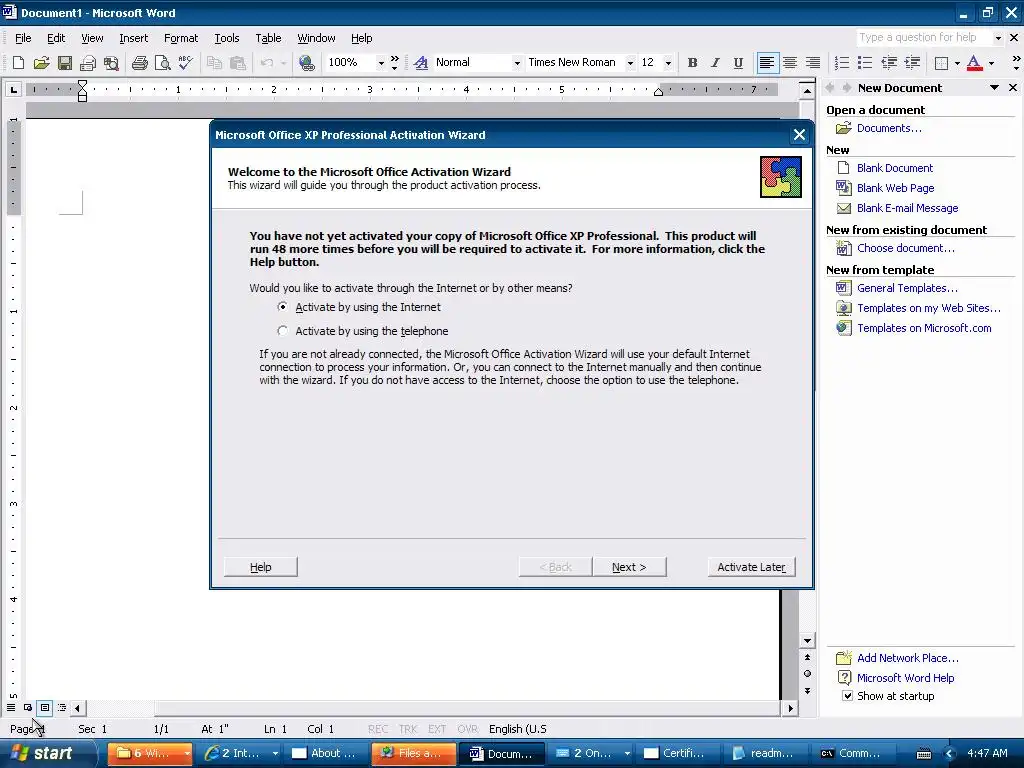Toggle Underline formatting
1024x768 pixels.
point(738,63)
